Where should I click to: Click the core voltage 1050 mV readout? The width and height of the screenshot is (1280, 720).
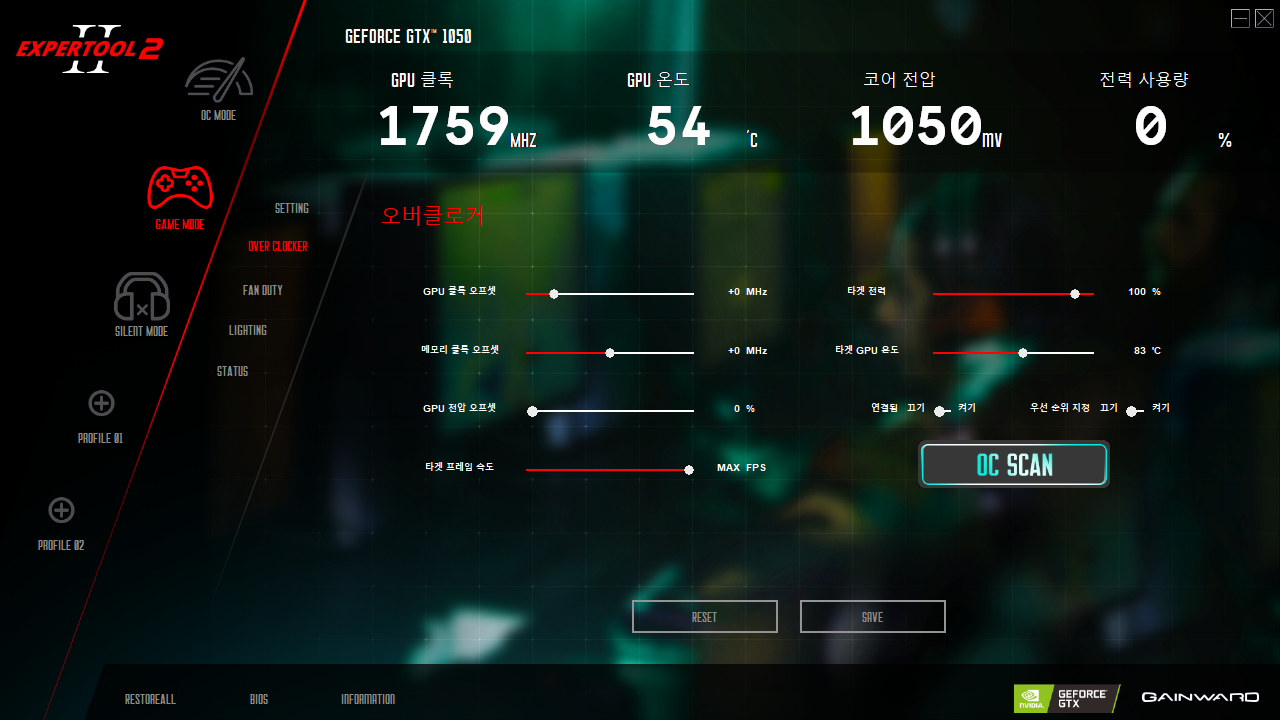click(926, 127)
